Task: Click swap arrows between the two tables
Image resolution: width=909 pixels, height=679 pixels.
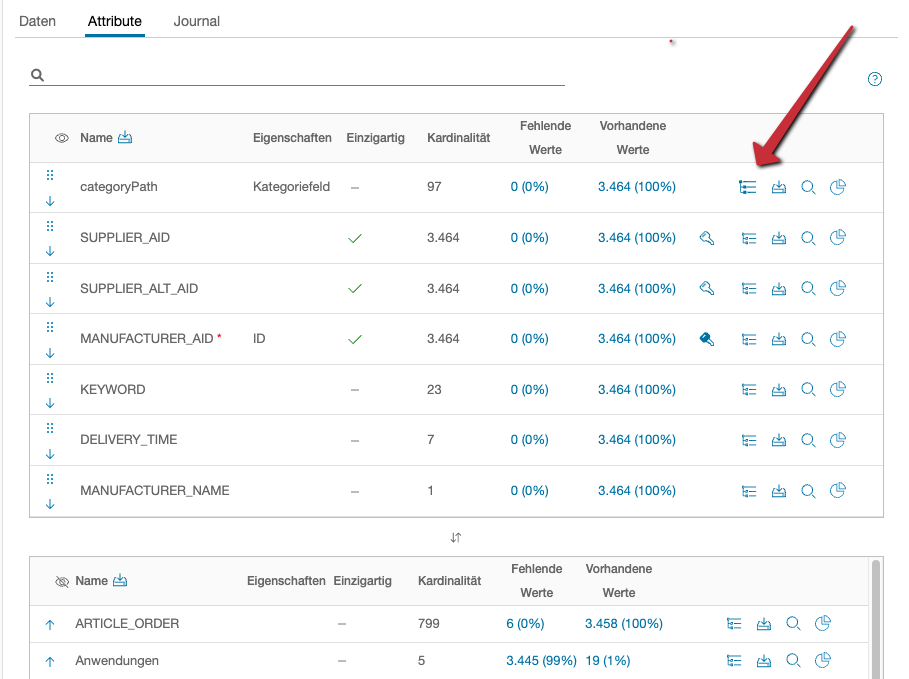Action: pyautogui.click(x=456, y=537)
